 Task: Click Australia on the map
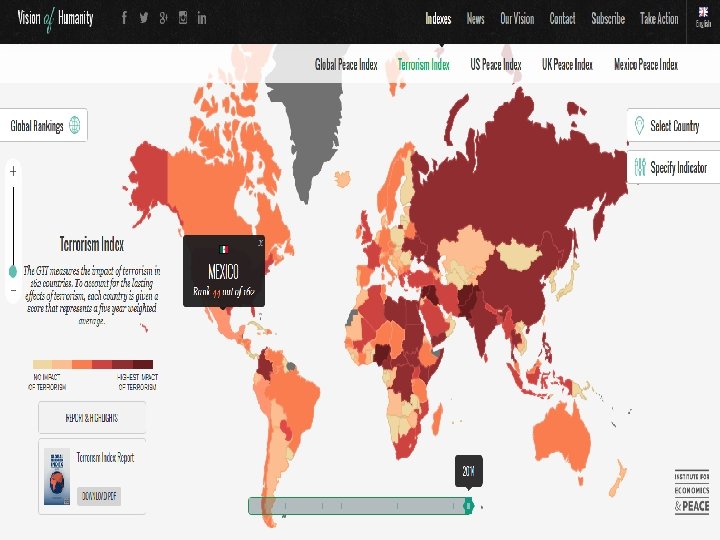(x=564, y=436)
